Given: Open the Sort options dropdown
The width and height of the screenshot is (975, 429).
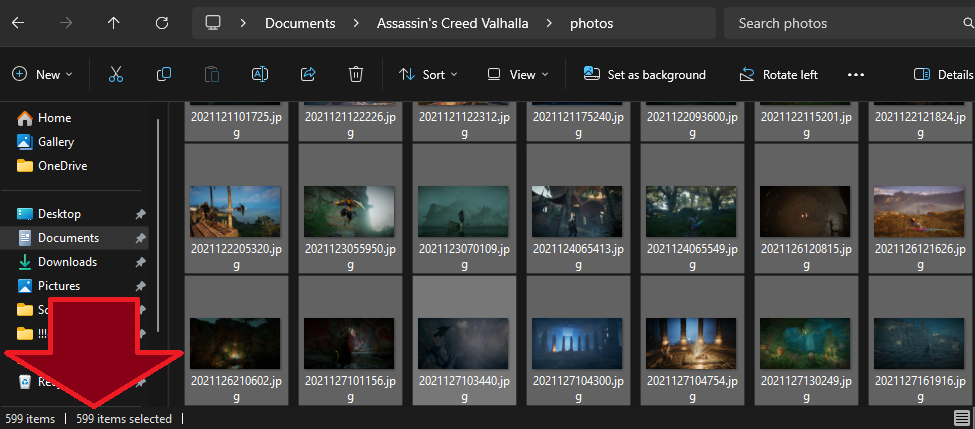Looking at the screenshot, I should click(x=428, y=75).
